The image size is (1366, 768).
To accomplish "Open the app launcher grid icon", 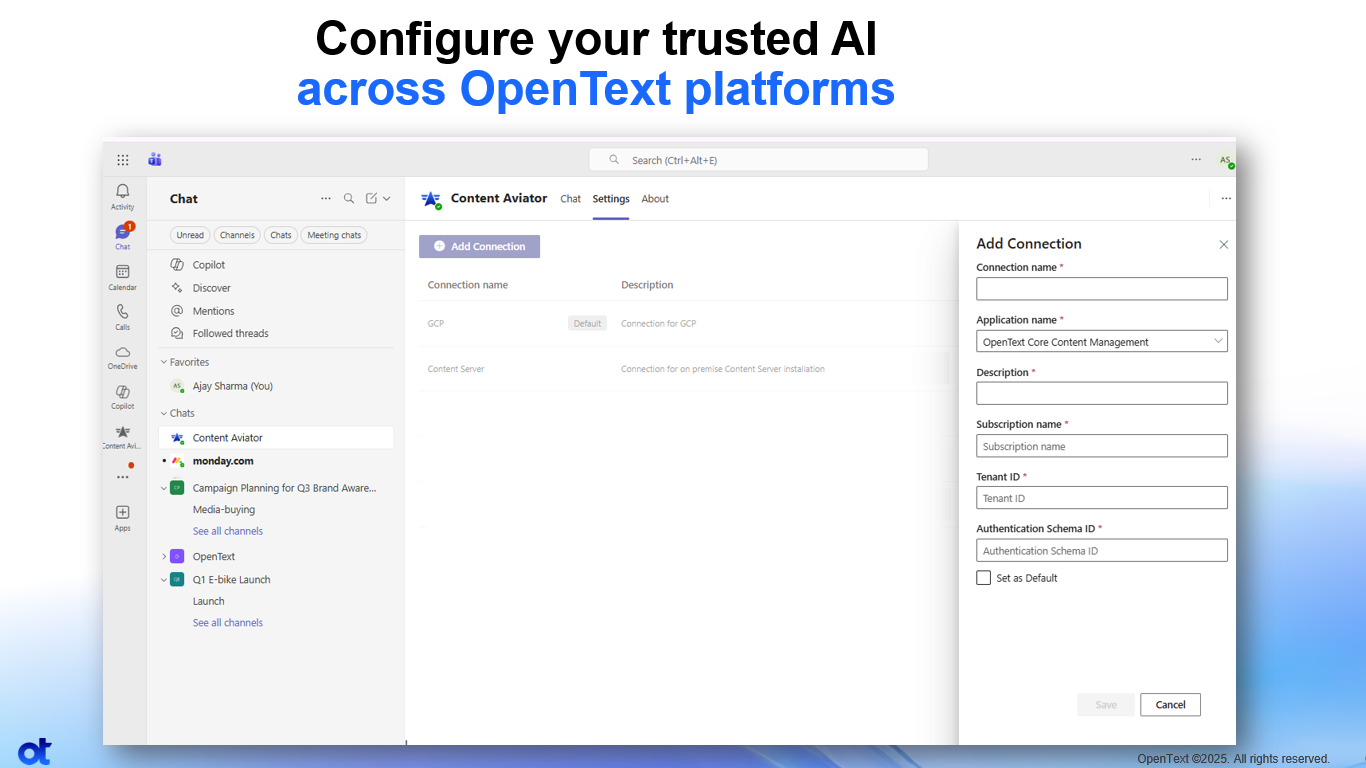I will (x=123, y=160).
